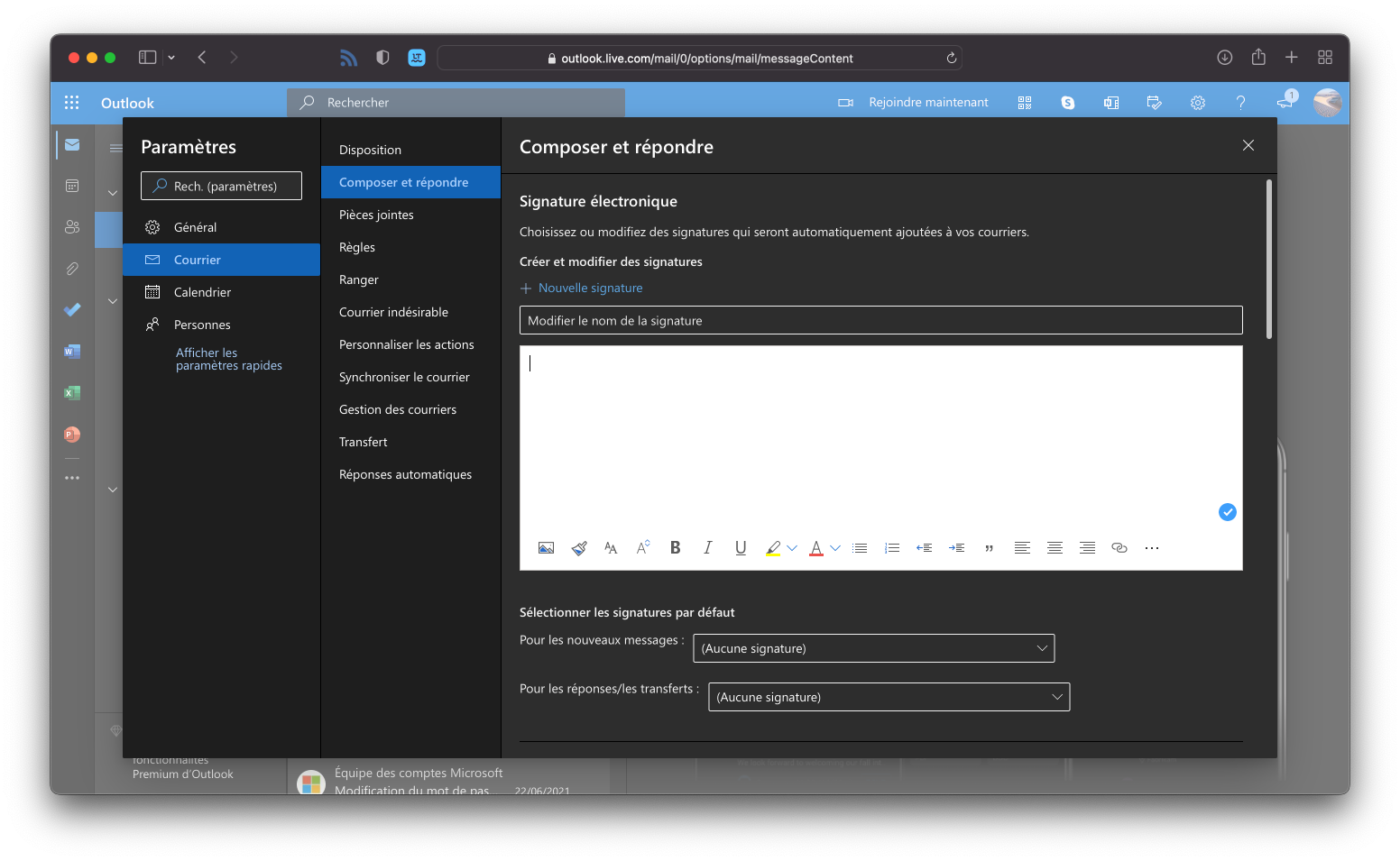Align signature text to the left

tap(1022, 548)
